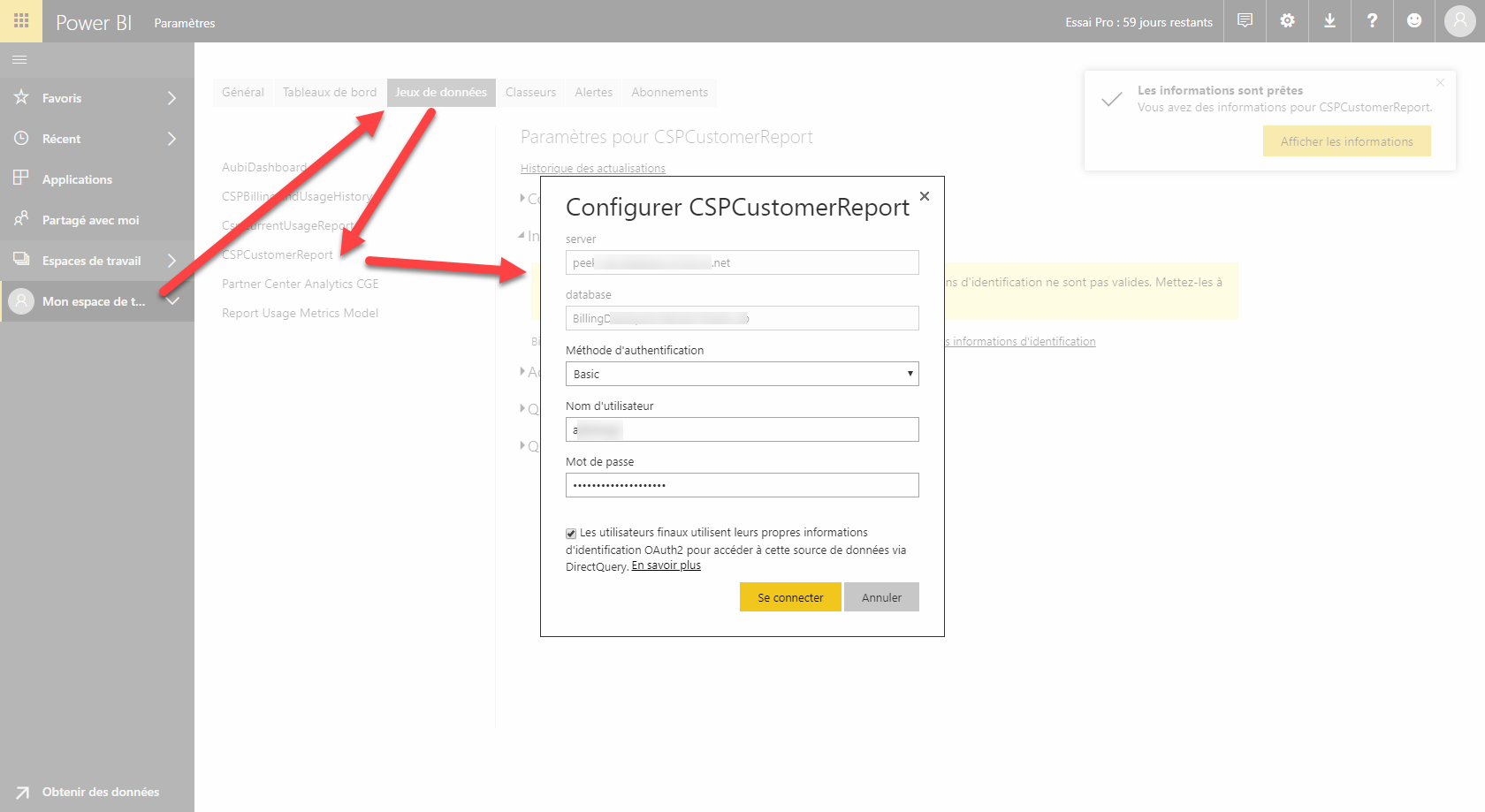Expand the Récent chevron

click(172, 139)
